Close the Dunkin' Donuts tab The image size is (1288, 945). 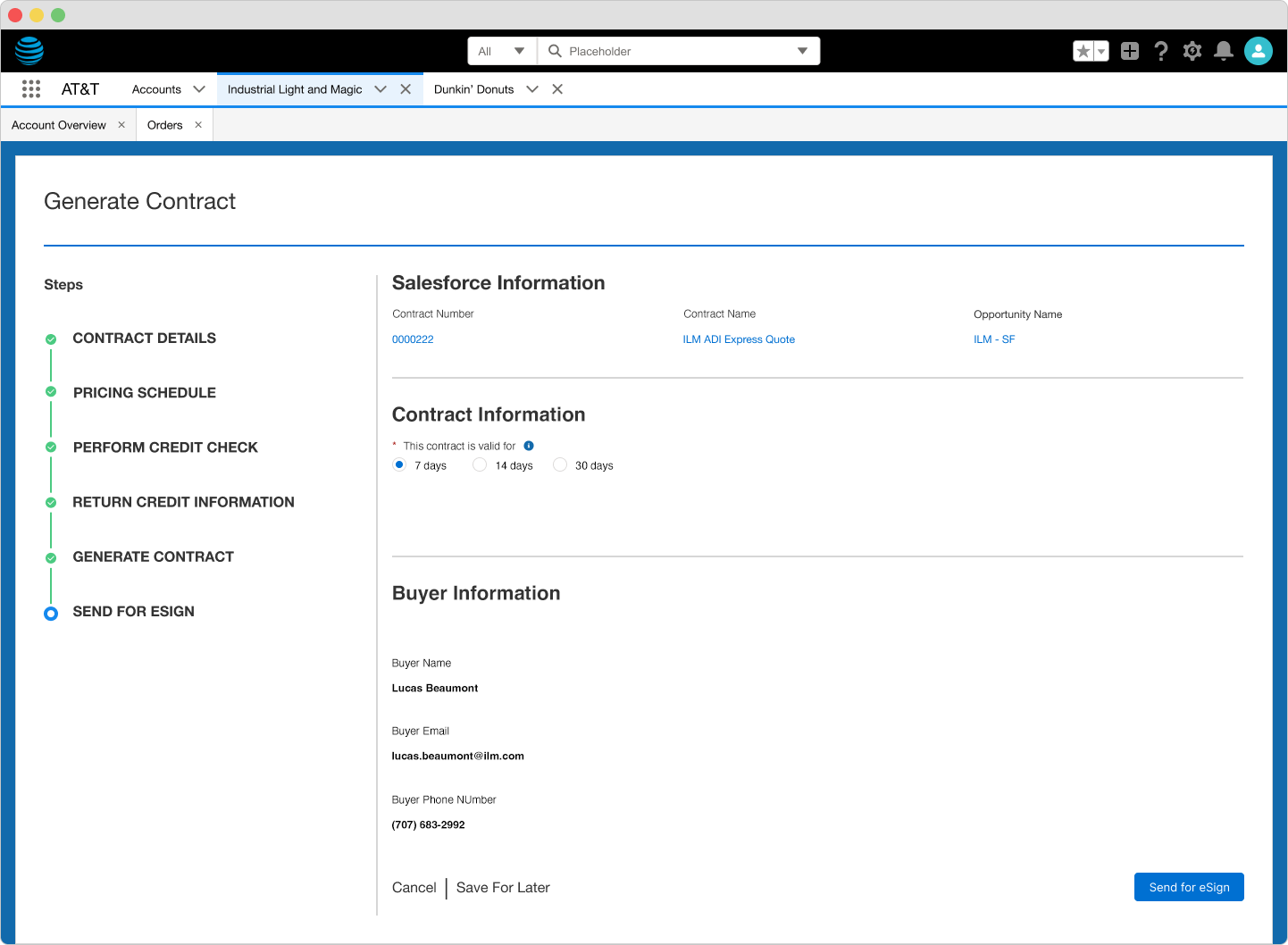[557, 89]
